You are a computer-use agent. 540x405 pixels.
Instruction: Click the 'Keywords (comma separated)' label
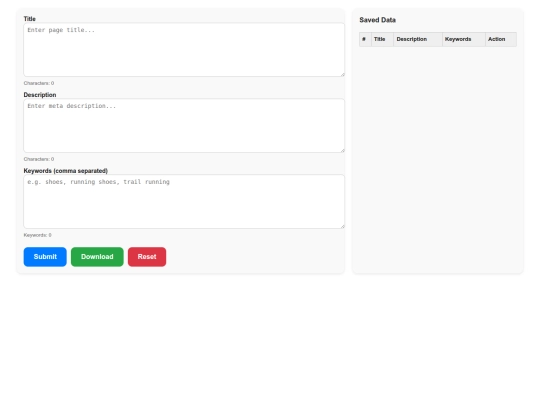click(x=66, y=171)
